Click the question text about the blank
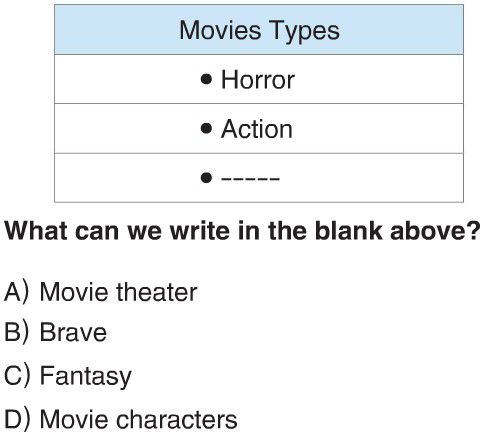The height and width of the screenshot is (442, 482). (x=242, y=231)
